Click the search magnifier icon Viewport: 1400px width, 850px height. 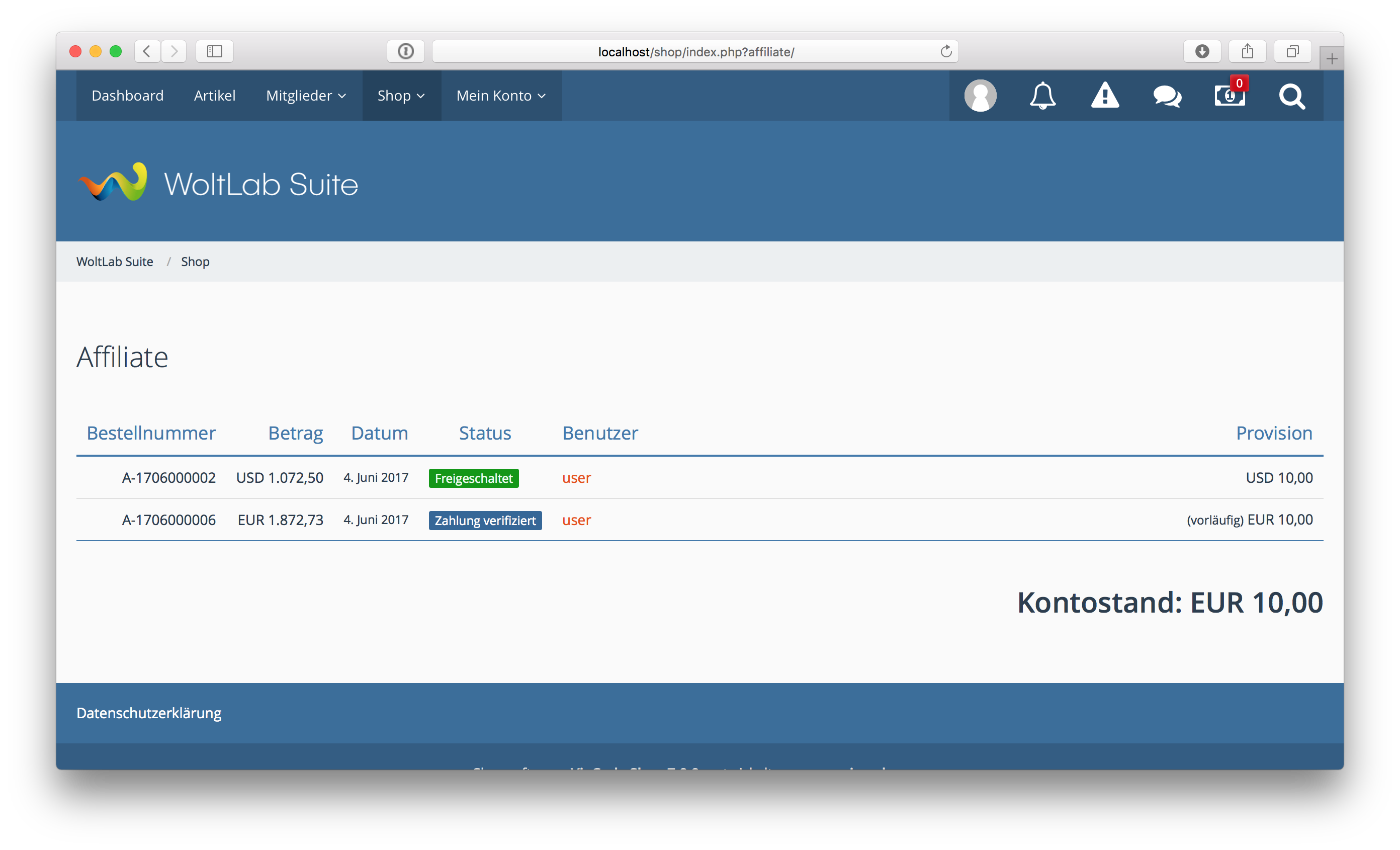(1292, 96)
